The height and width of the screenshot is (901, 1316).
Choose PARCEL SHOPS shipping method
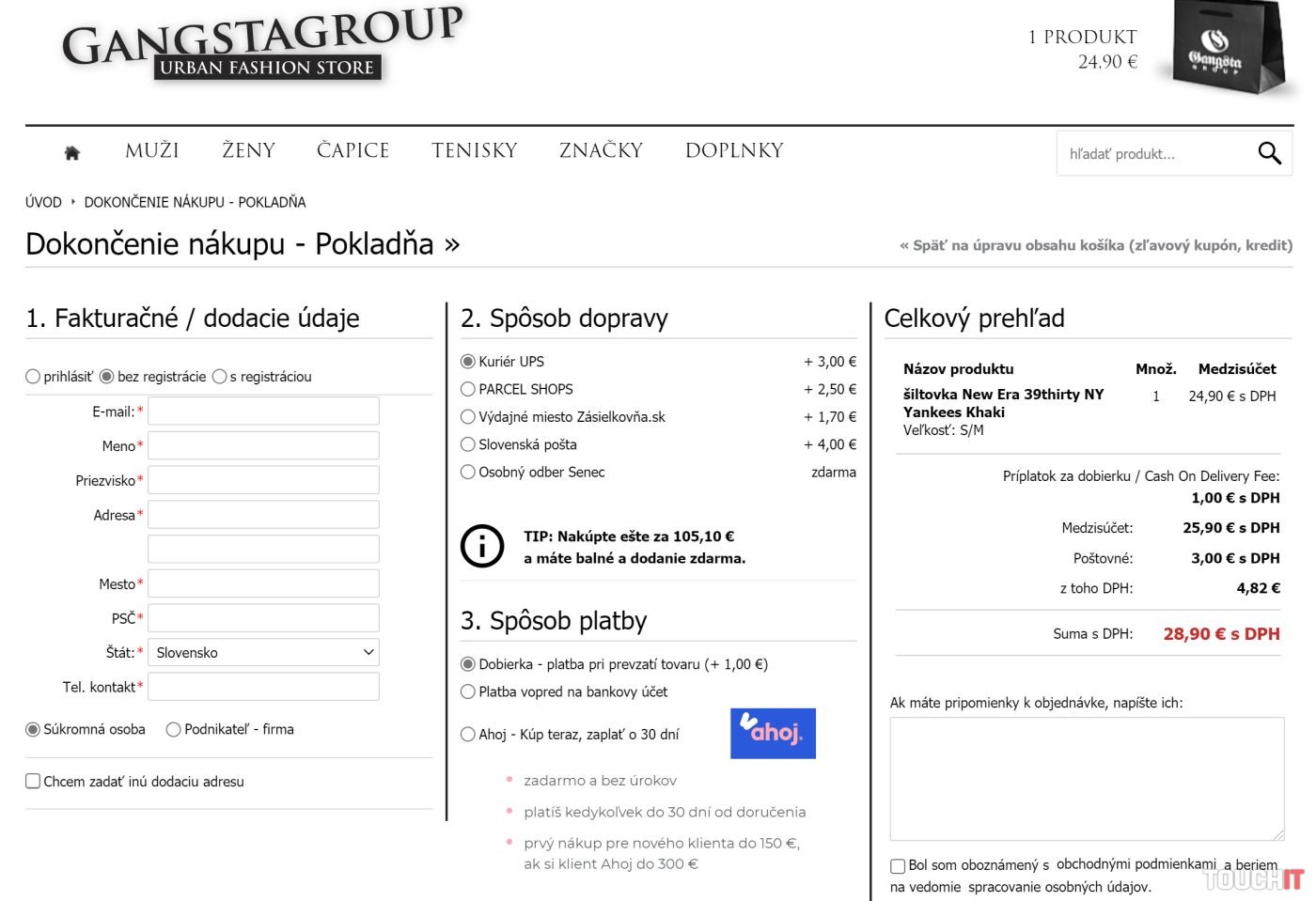point(468,389)
